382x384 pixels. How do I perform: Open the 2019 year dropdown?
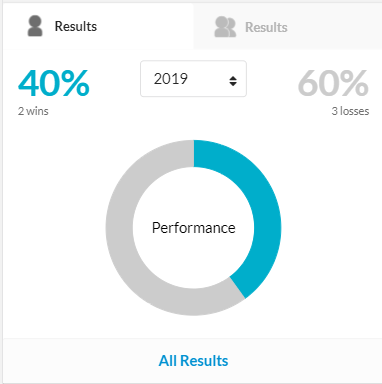[193, 79]
